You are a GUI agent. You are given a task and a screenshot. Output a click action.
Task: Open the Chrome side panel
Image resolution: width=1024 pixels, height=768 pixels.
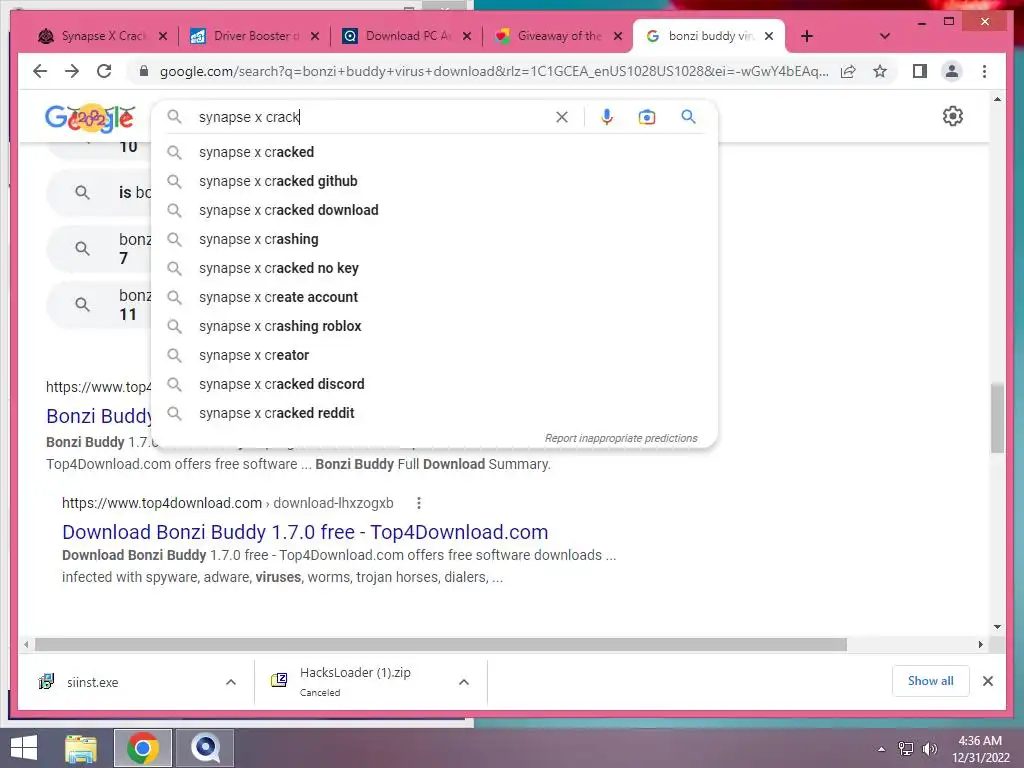tap(920, 71)
